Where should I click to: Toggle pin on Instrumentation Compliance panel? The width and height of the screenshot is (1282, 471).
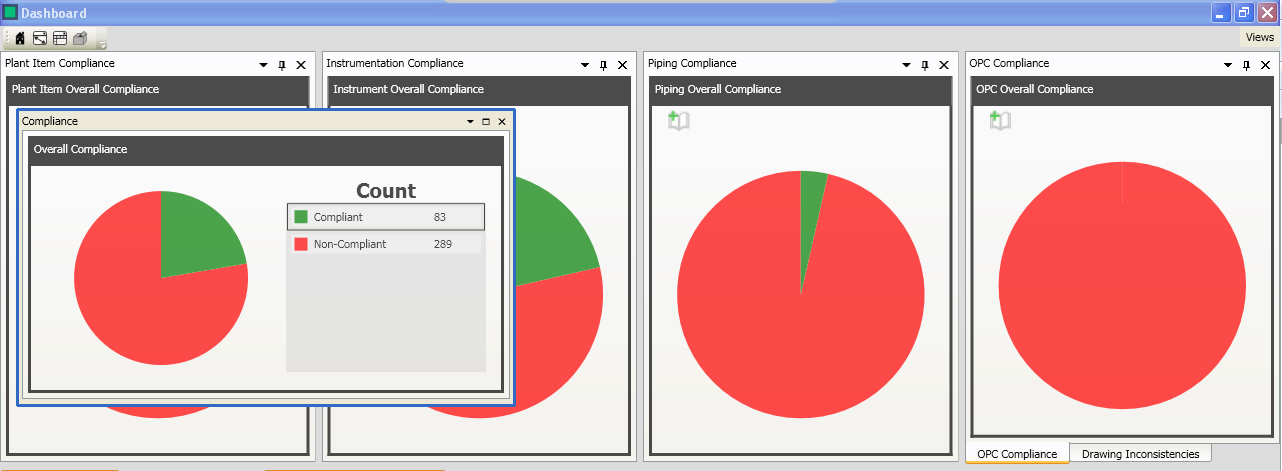(603, 65)
